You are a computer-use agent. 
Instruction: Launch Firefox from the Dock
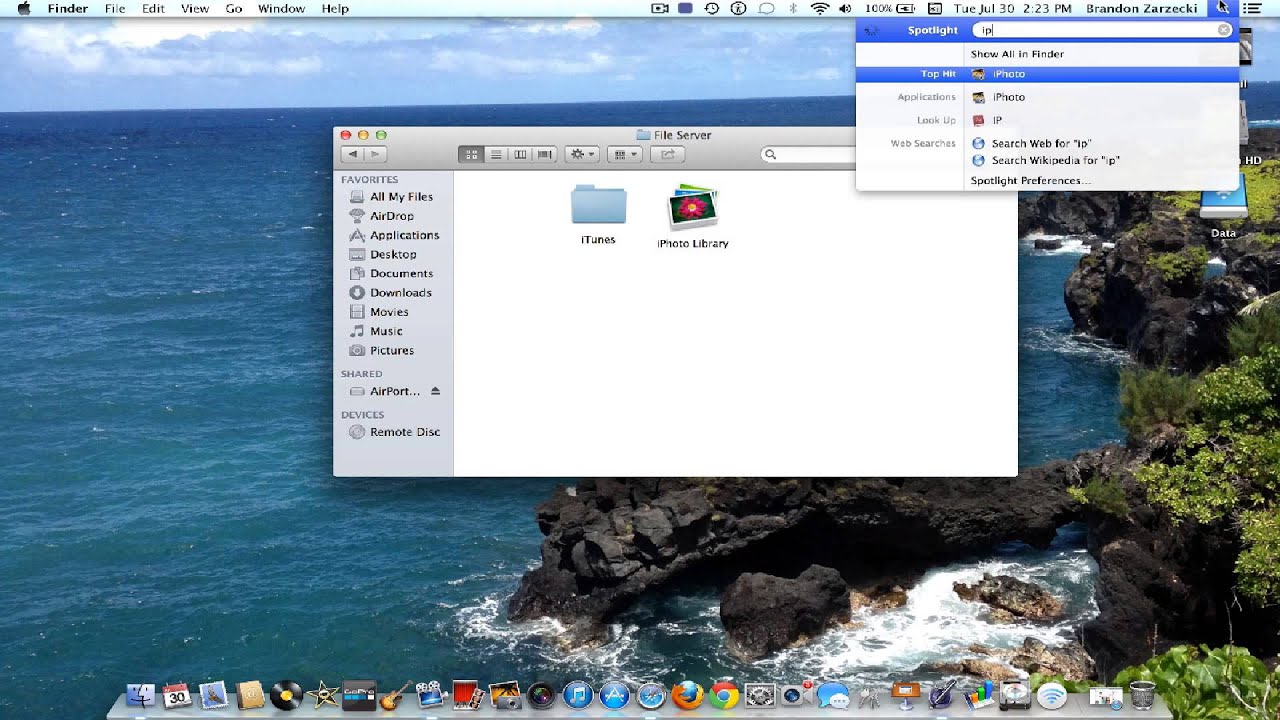point(687,695)
